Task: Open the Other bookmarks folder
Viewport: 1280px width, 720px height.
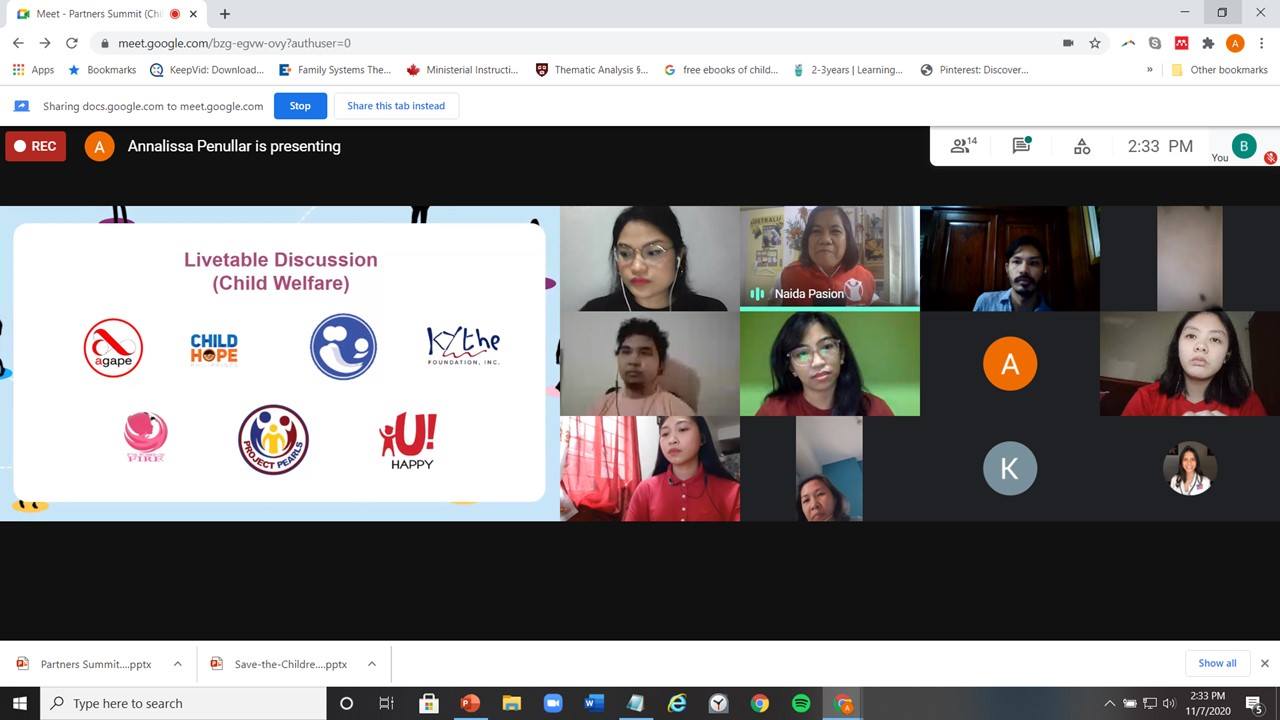Action: tap(1219, 70)
